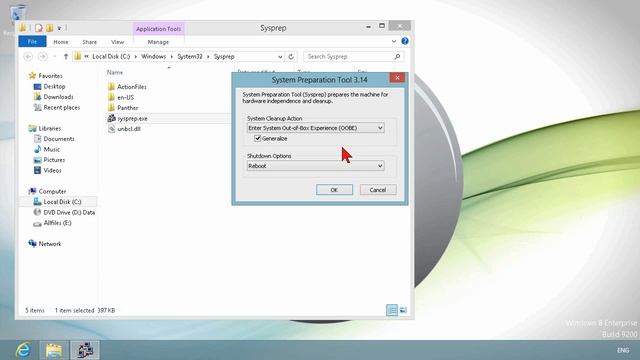Sort by the Name column header
This screenshot has height=360, width=640.
tap(115, 72)
